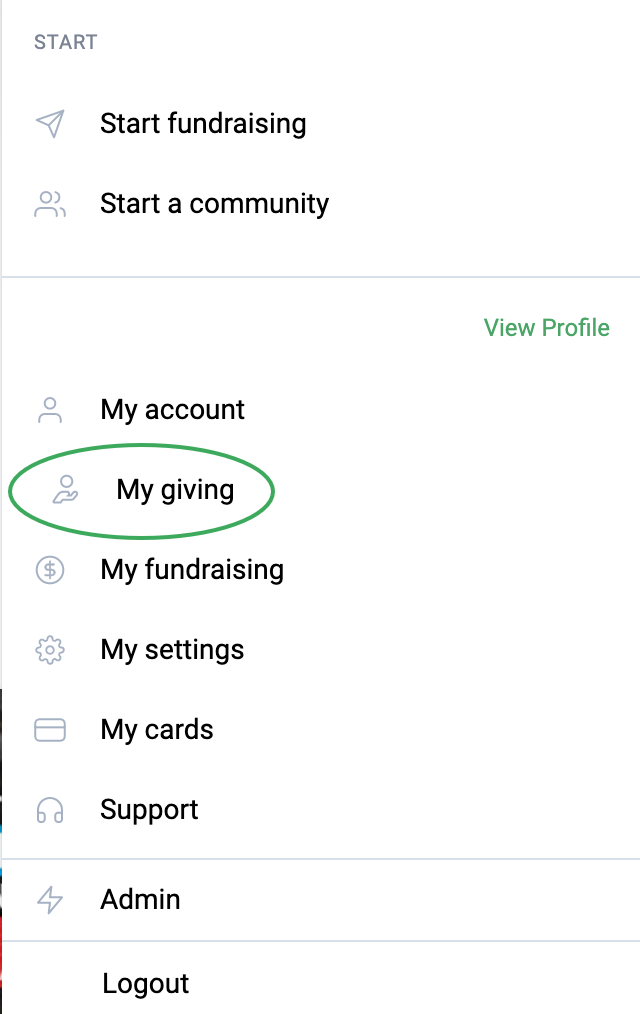Open the Support section

click(149, 809)
